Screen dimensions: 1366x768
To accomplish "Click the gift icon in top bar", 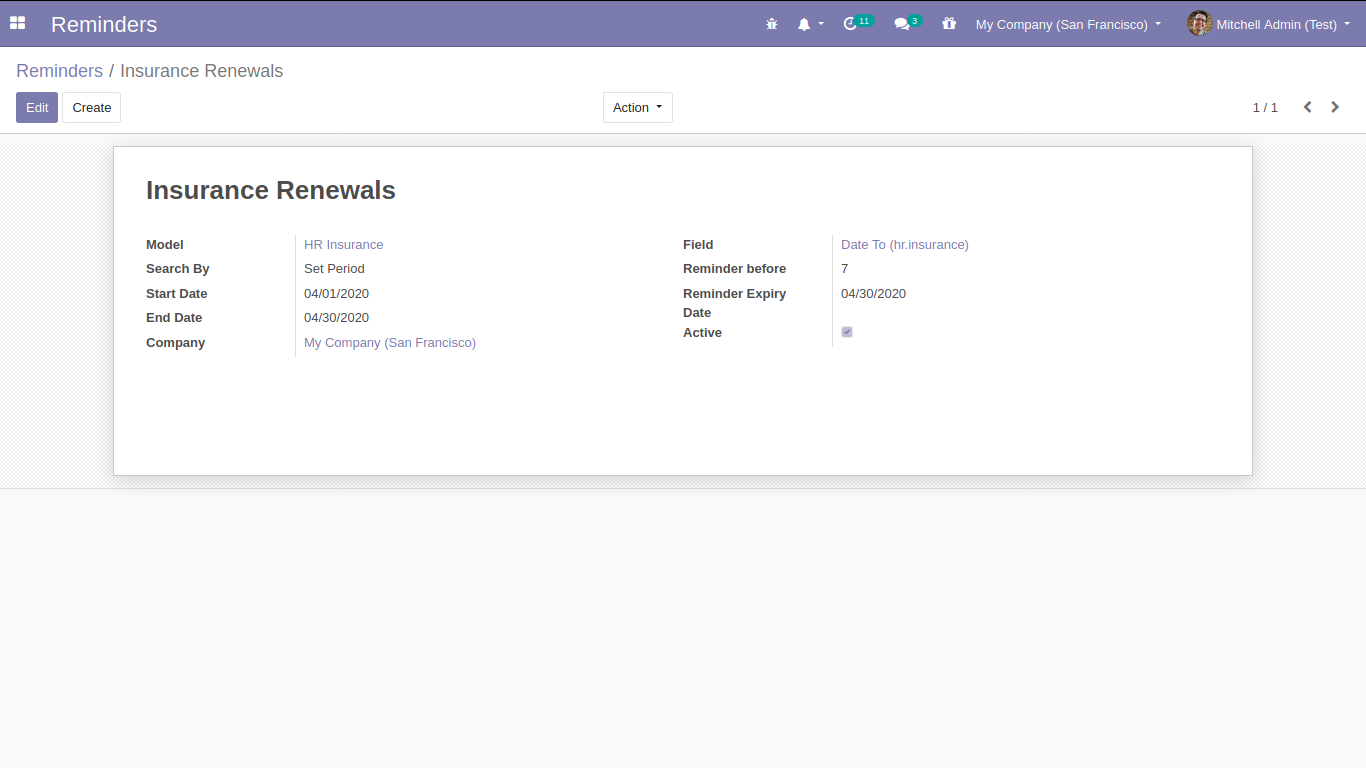I will pos(949,24).
